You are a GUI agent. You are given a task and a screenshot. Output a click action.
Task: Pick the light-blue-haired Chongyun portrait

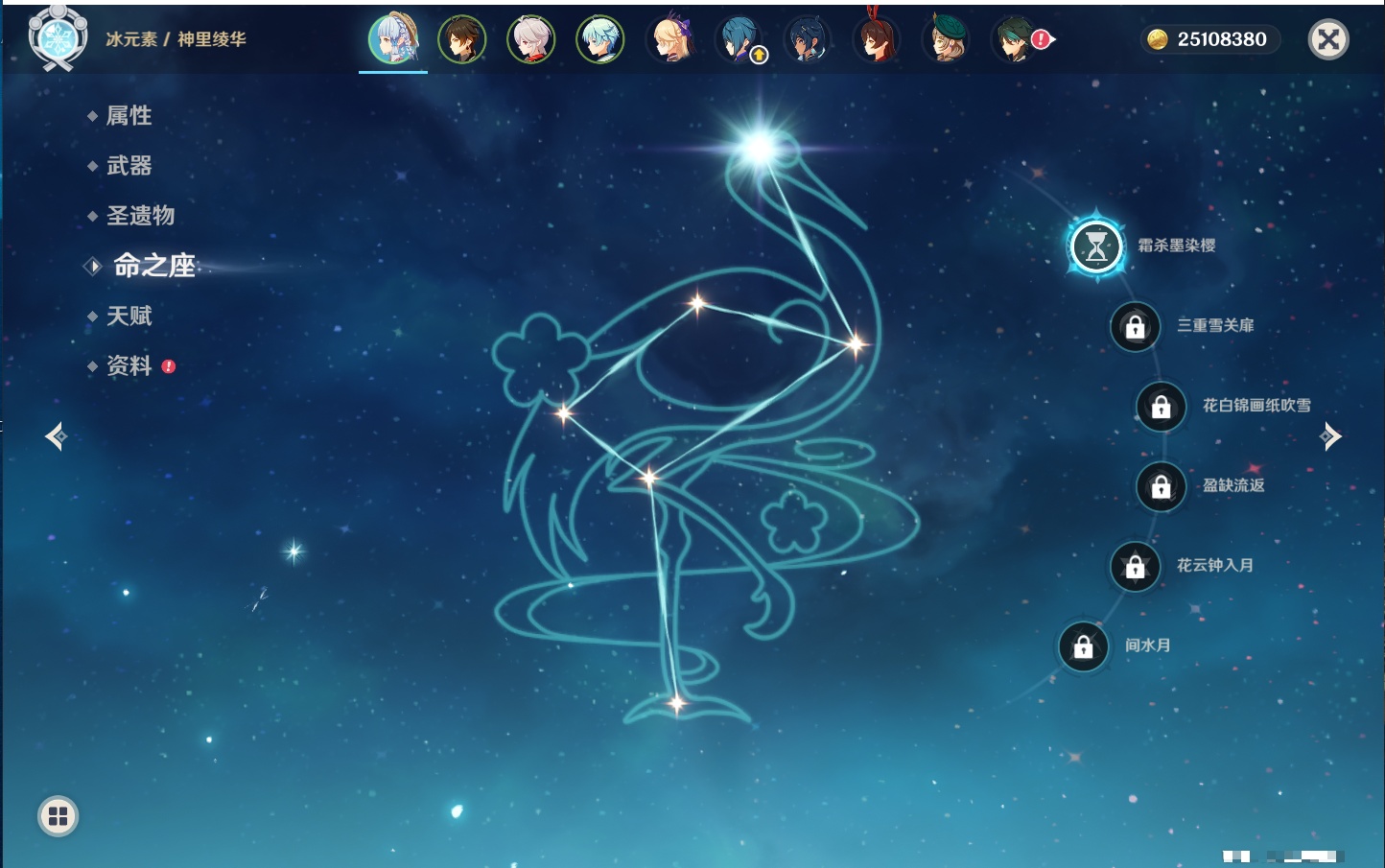pos(600,39)
